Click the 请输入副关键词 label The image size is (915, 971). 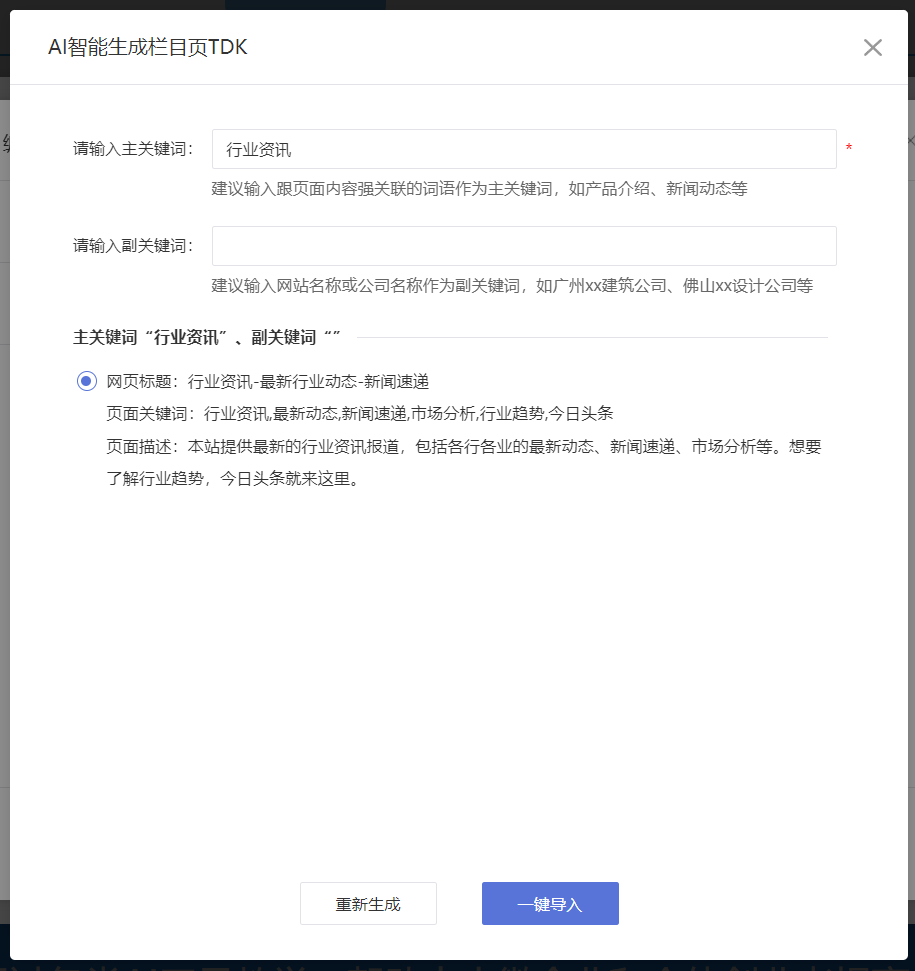coord(134,246)
